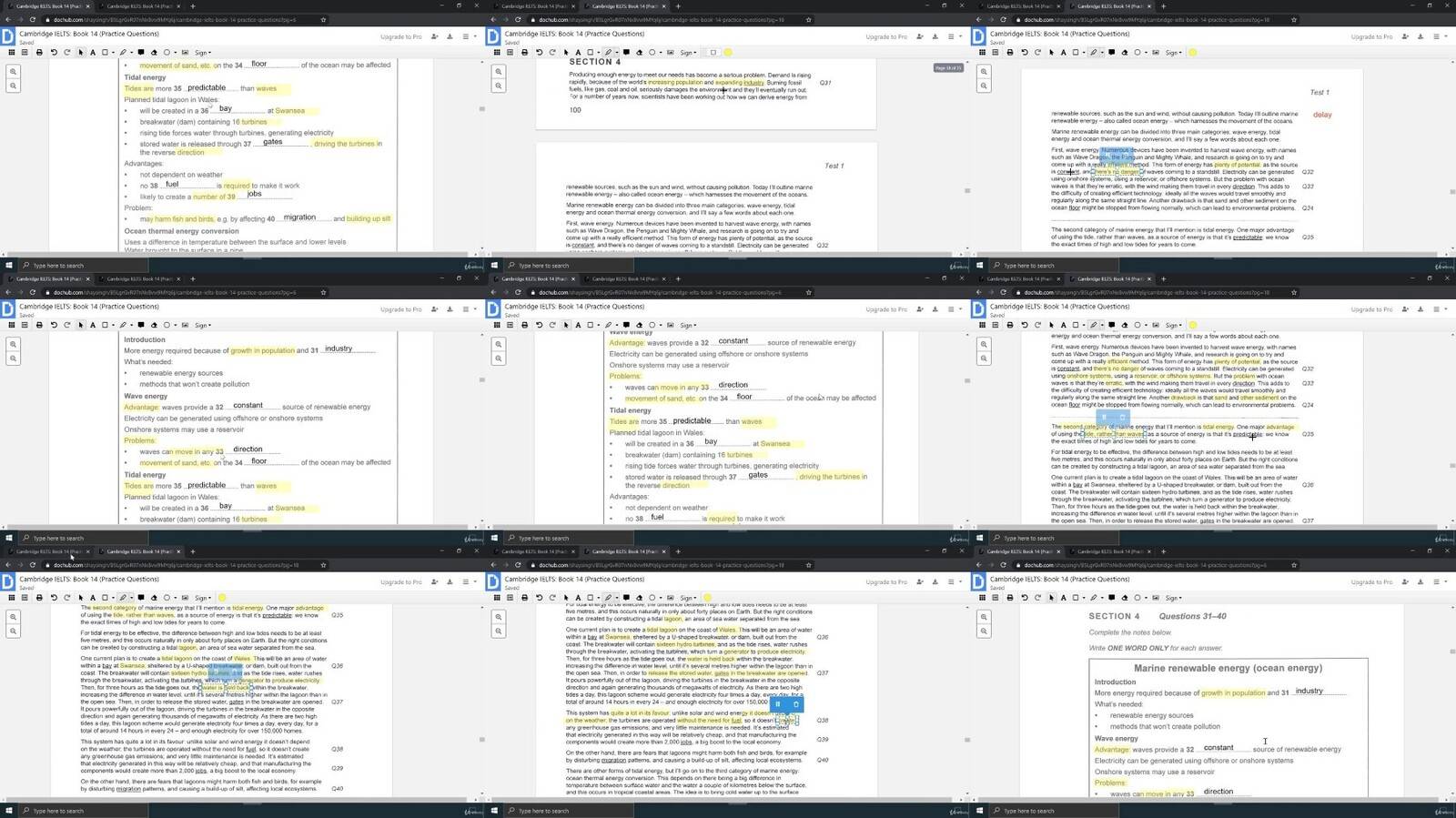Screen dimensions: 1456x818
Task: Open Start menu beneath the bottom-right window
Action: point(979,811)
